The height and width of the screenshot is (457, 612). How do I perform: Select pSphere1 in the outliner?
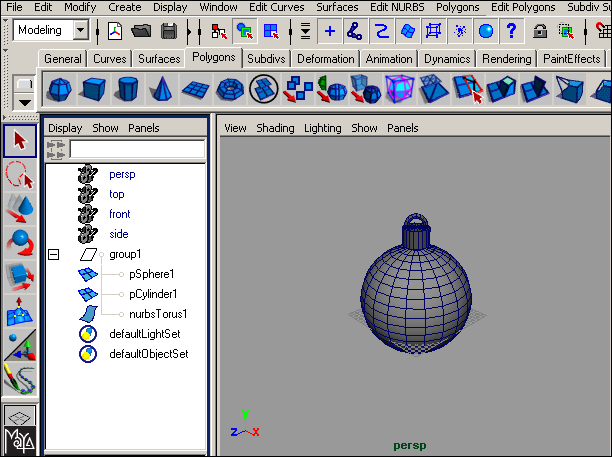coord(151,274)
